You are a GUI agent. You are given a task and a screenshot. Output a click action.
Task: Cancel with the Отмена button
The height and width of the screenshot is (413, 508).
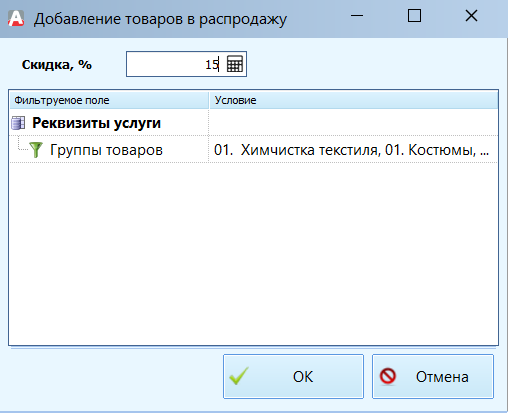click(x=433, y=376)
